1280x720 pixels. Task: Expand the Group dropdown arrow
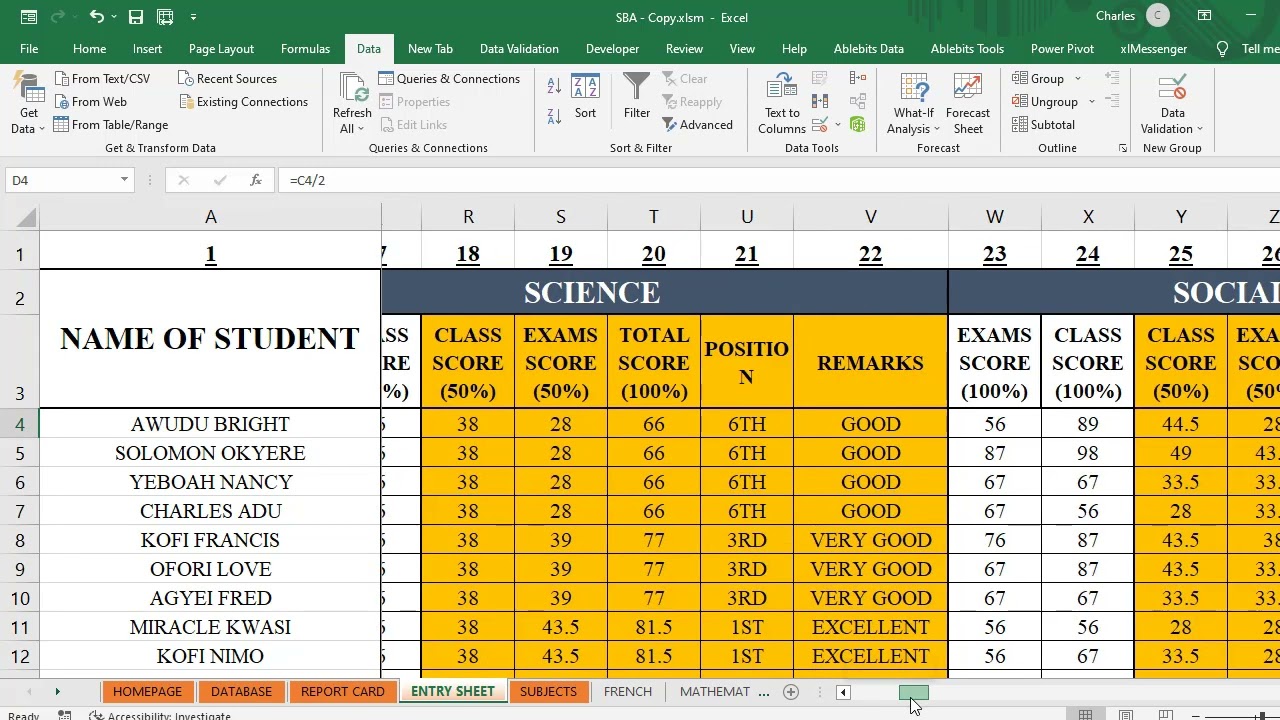1078,78
